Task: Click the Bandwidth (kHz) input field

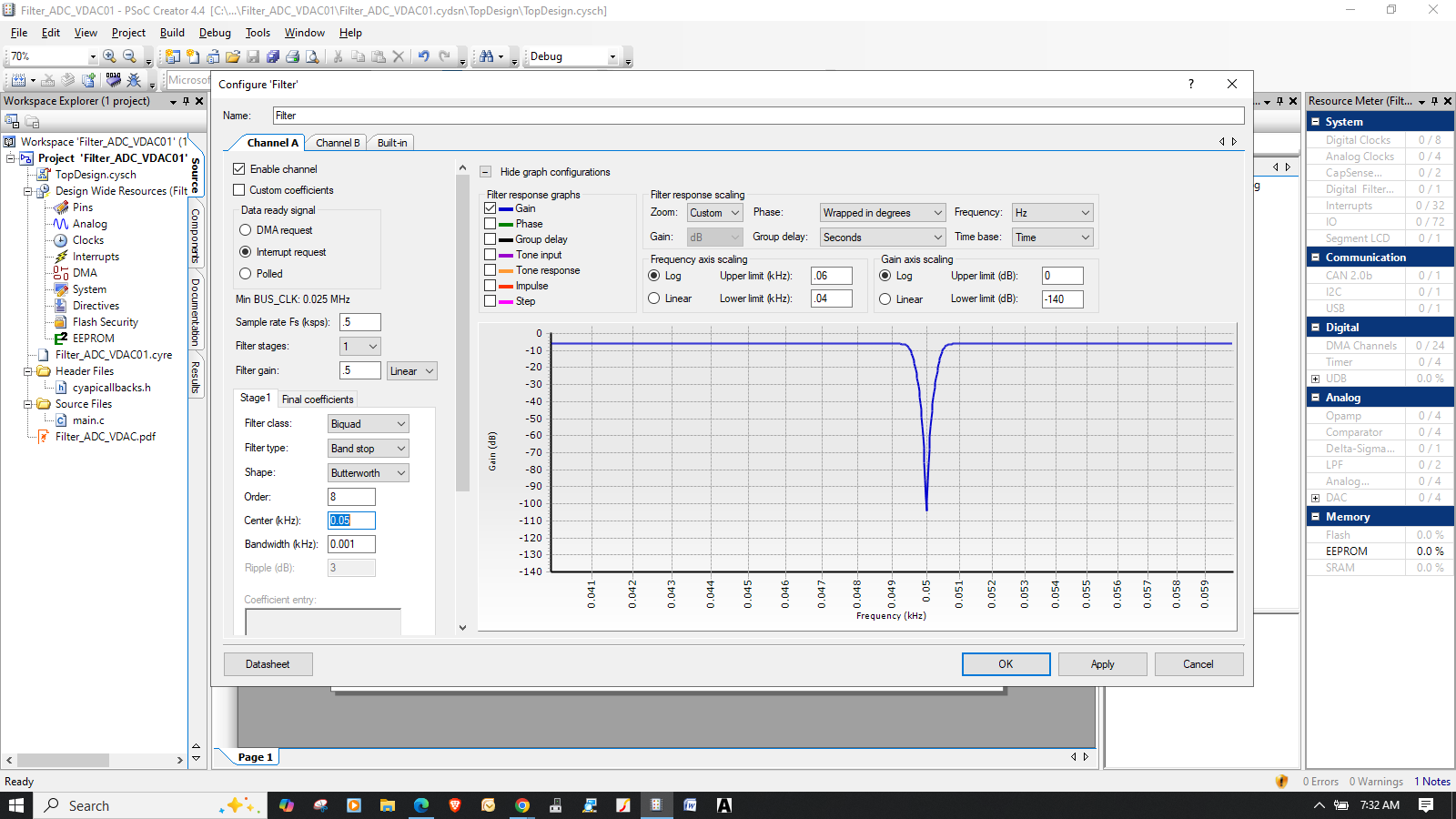Action: pyautogui.click(x=351, y=544)
